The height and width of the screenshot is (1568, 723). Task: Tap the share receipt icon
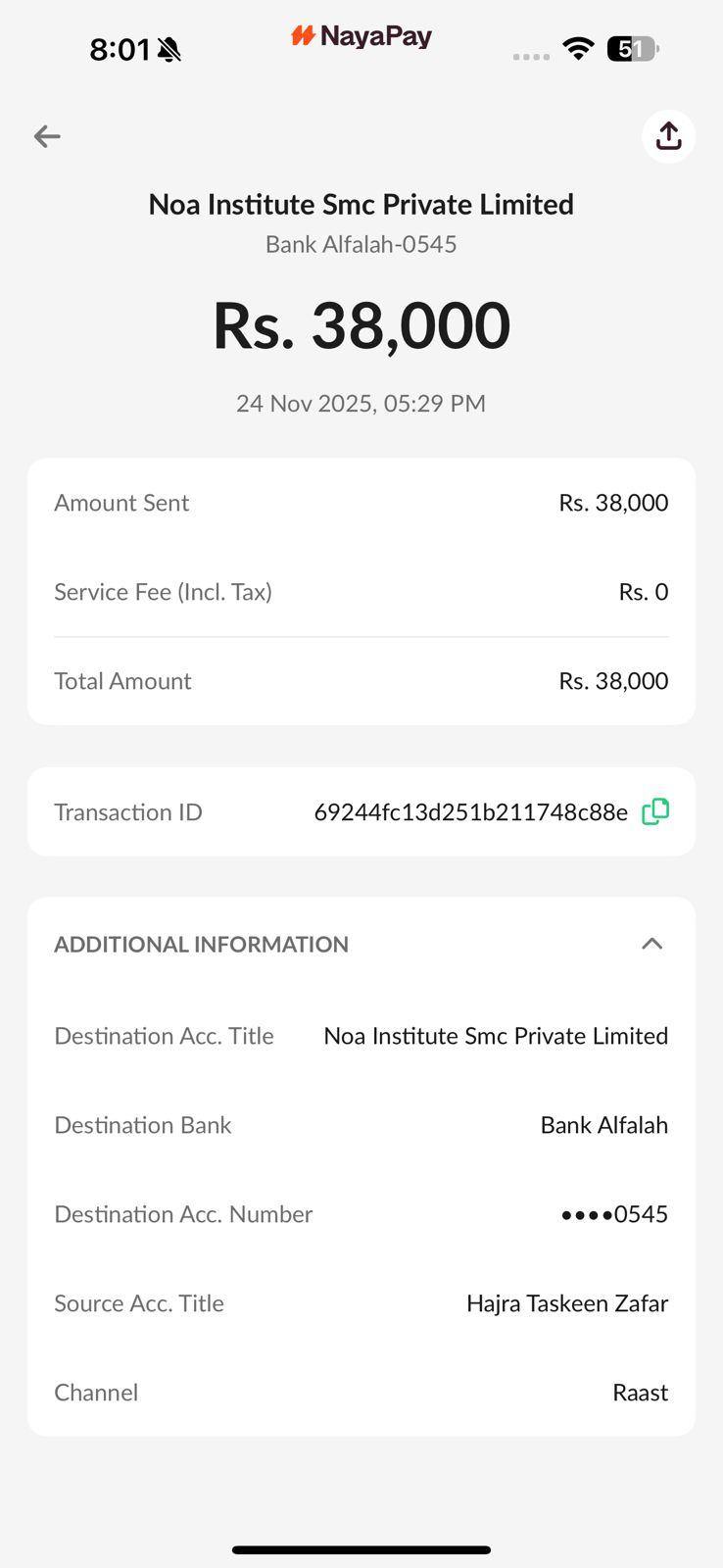pyautogui.click(x=668, y=136)
